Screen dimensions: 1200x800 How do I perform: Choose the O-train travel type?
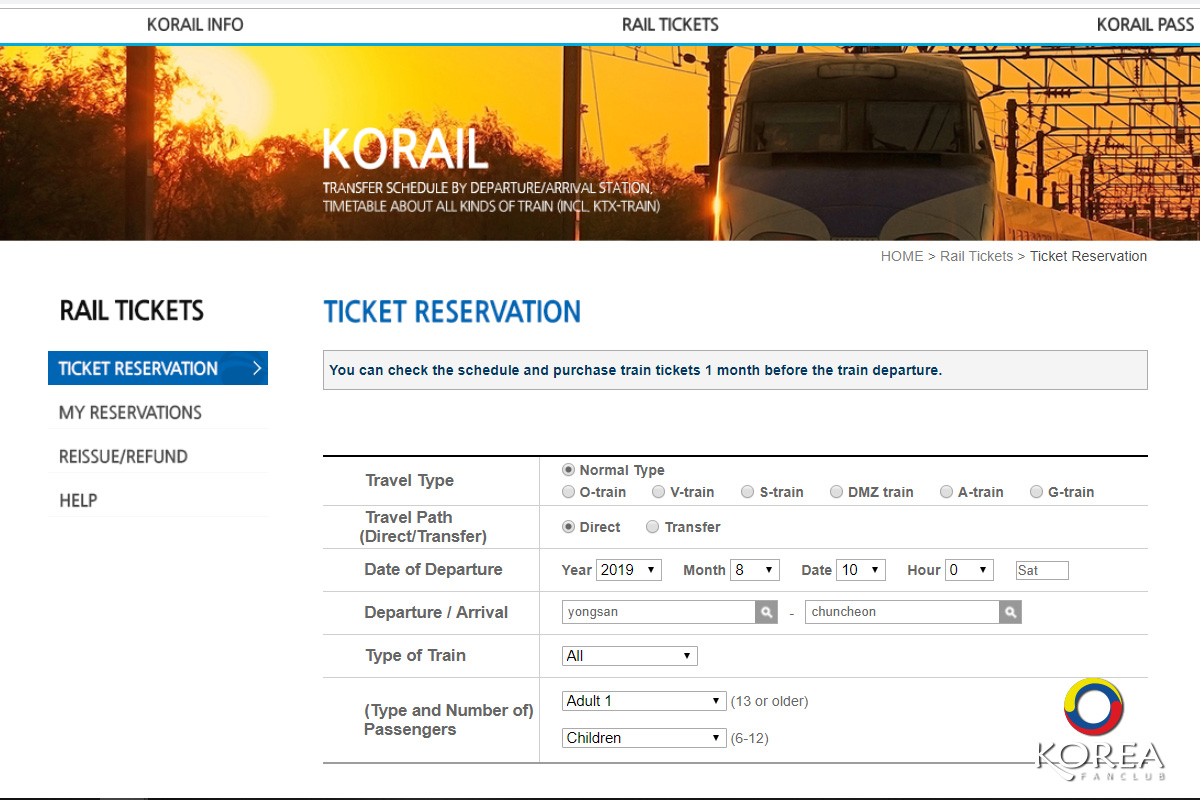[x=569, y=492]
